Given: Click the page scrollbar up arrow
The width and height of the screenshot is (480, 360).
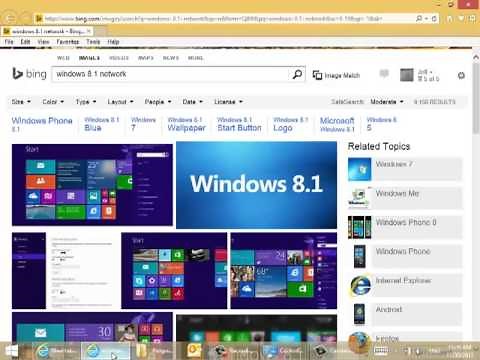Looking at the screenshot, I should 476,58.
